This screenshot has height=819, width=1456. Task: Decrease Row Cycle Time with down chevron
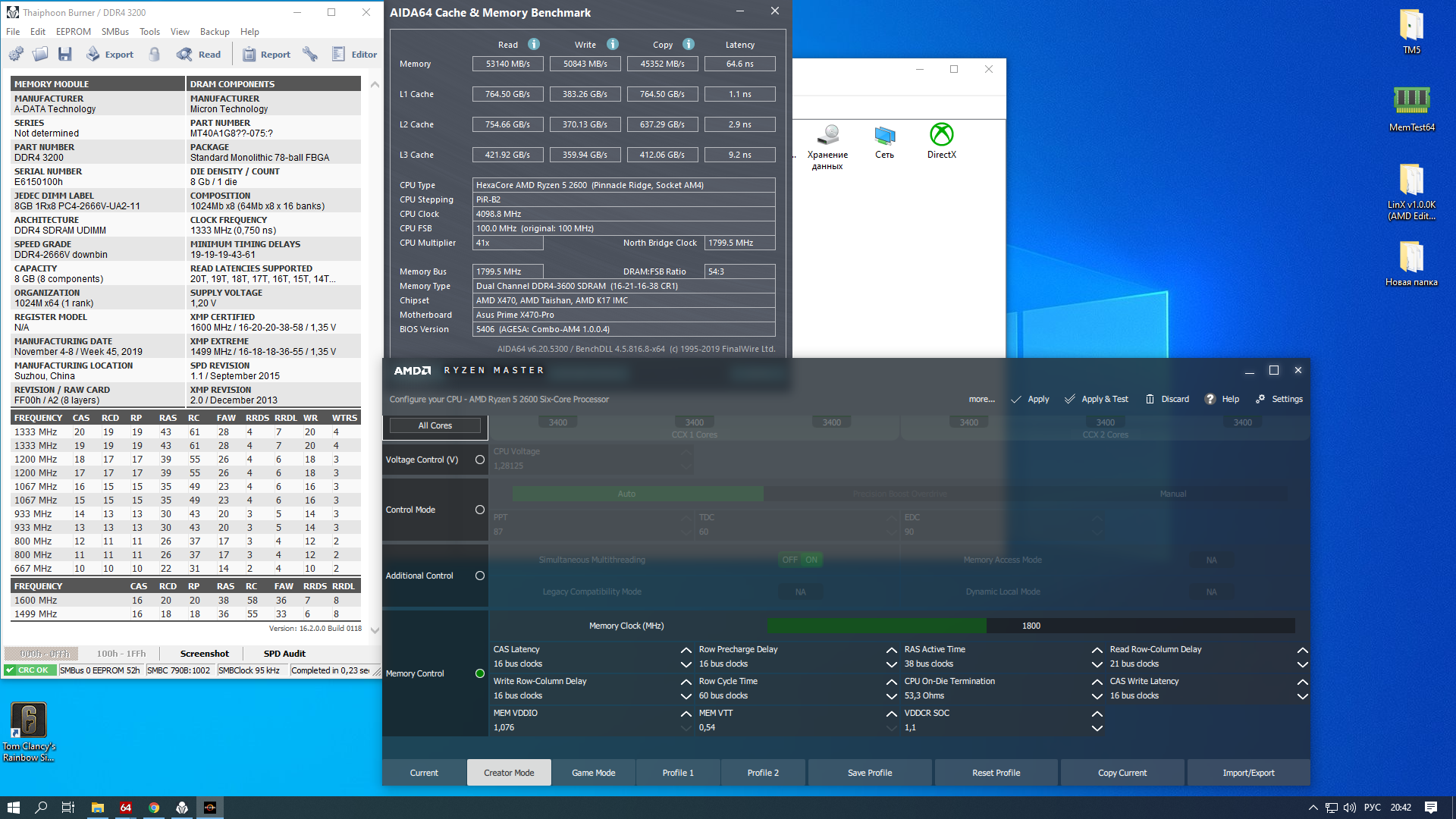(x=891, y=696)
